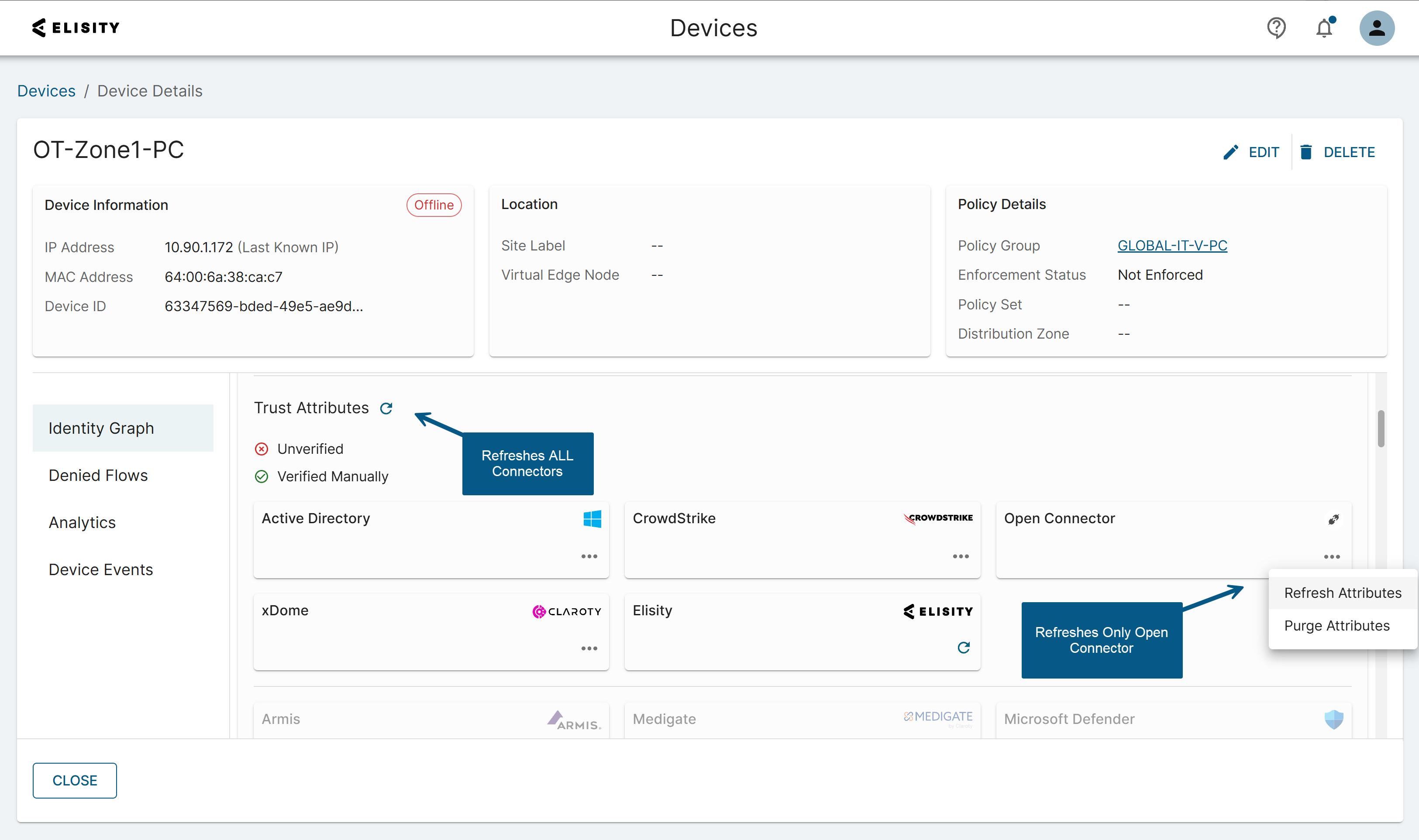Open the help question mark icon
This screenshot has height=840, width=1419.
pos(1276,28)
